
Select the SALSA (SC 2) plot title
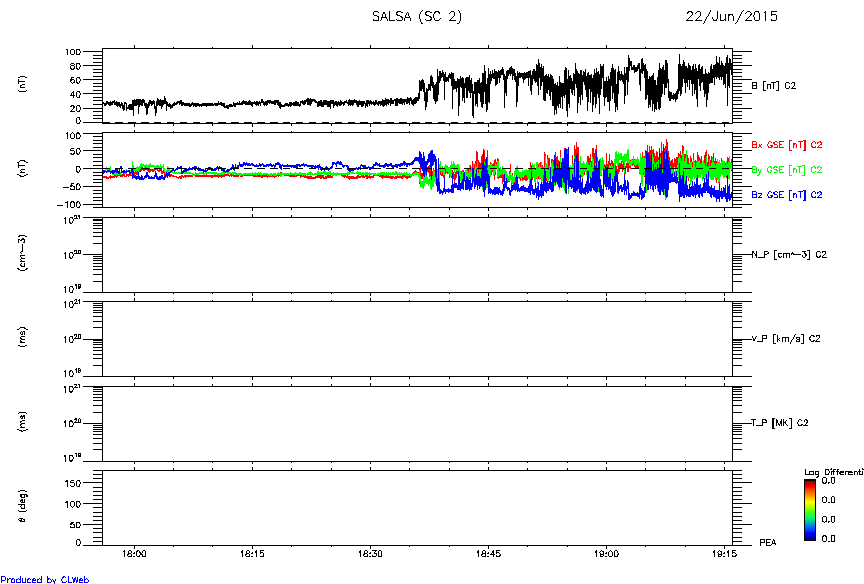(417, 17)
